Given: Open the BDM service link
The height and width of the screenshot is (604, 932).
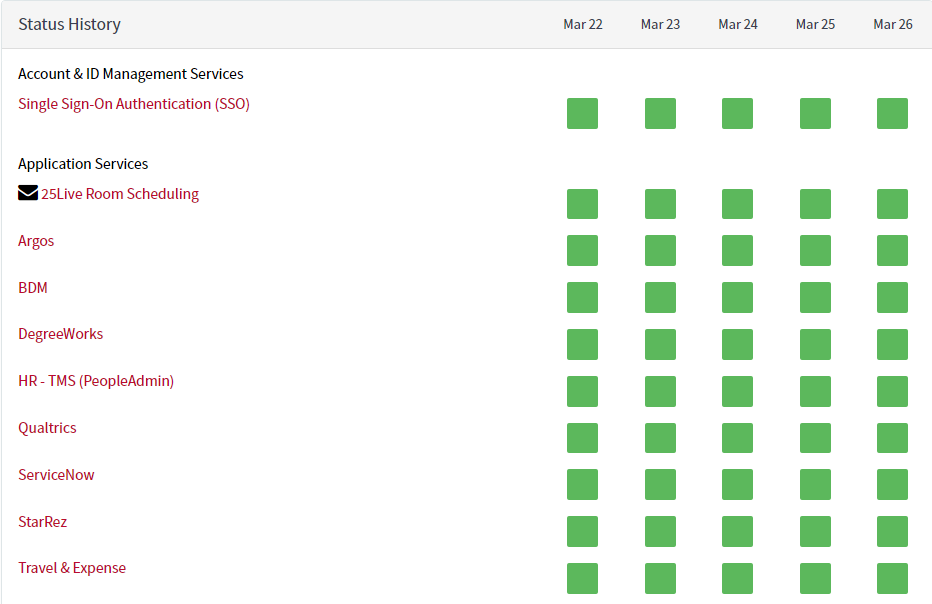Looking at the screenshot, I should (x=33, y=288).
